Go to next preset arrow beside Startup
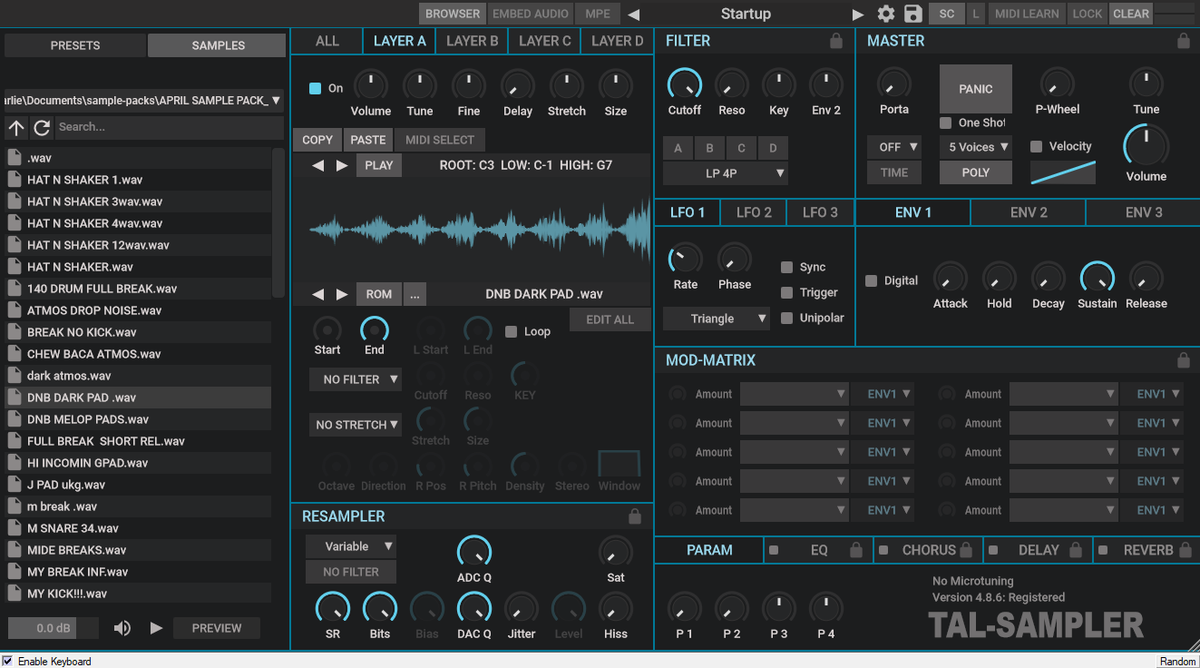This screenshot has height=668, width=1200. pos(857,14)
